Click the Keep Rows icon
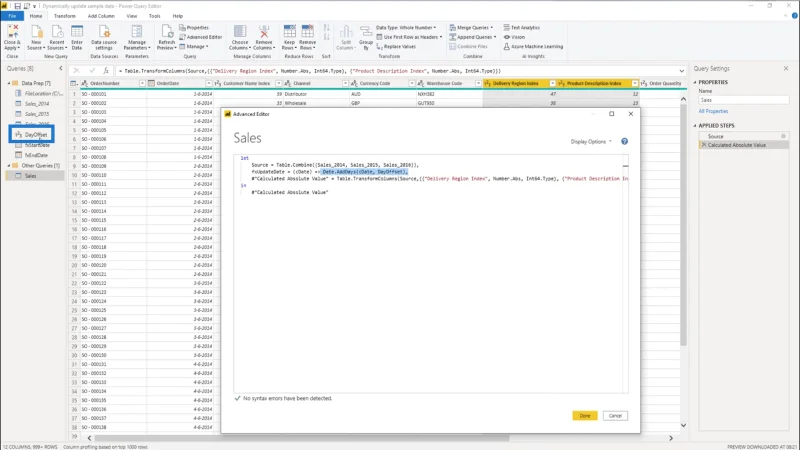 (x=289, y=32)
